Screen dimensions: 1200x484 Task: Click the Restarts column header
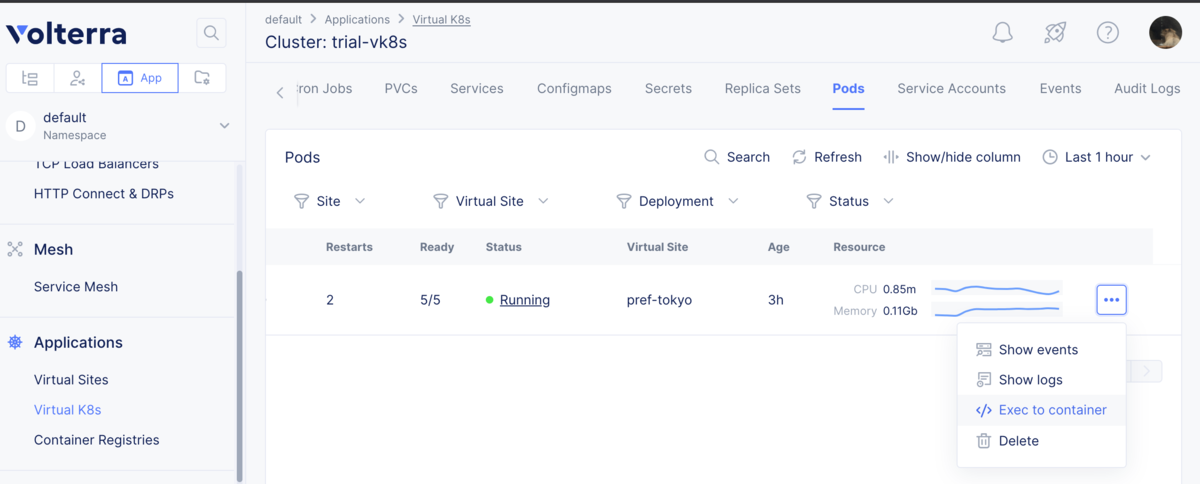pyautogui.click(x=347, y=247)
